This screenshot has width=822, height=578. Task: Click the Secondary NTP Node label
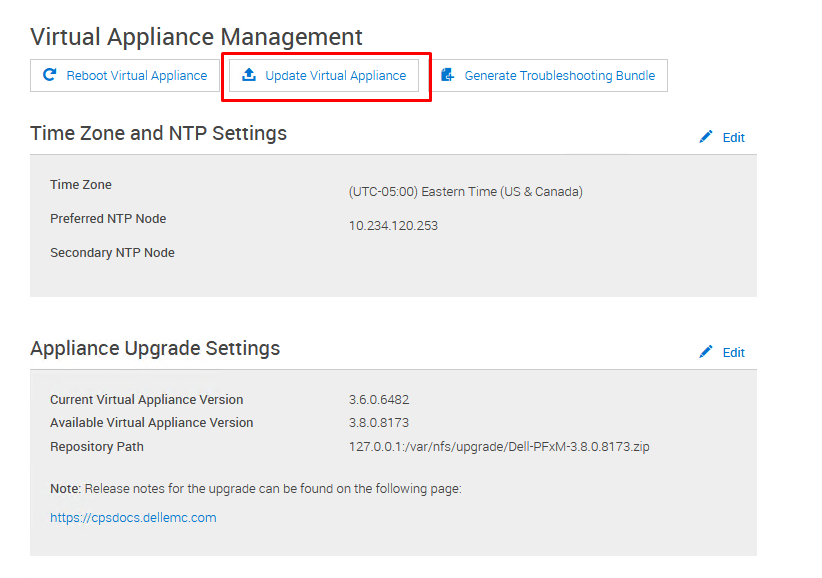112,253
